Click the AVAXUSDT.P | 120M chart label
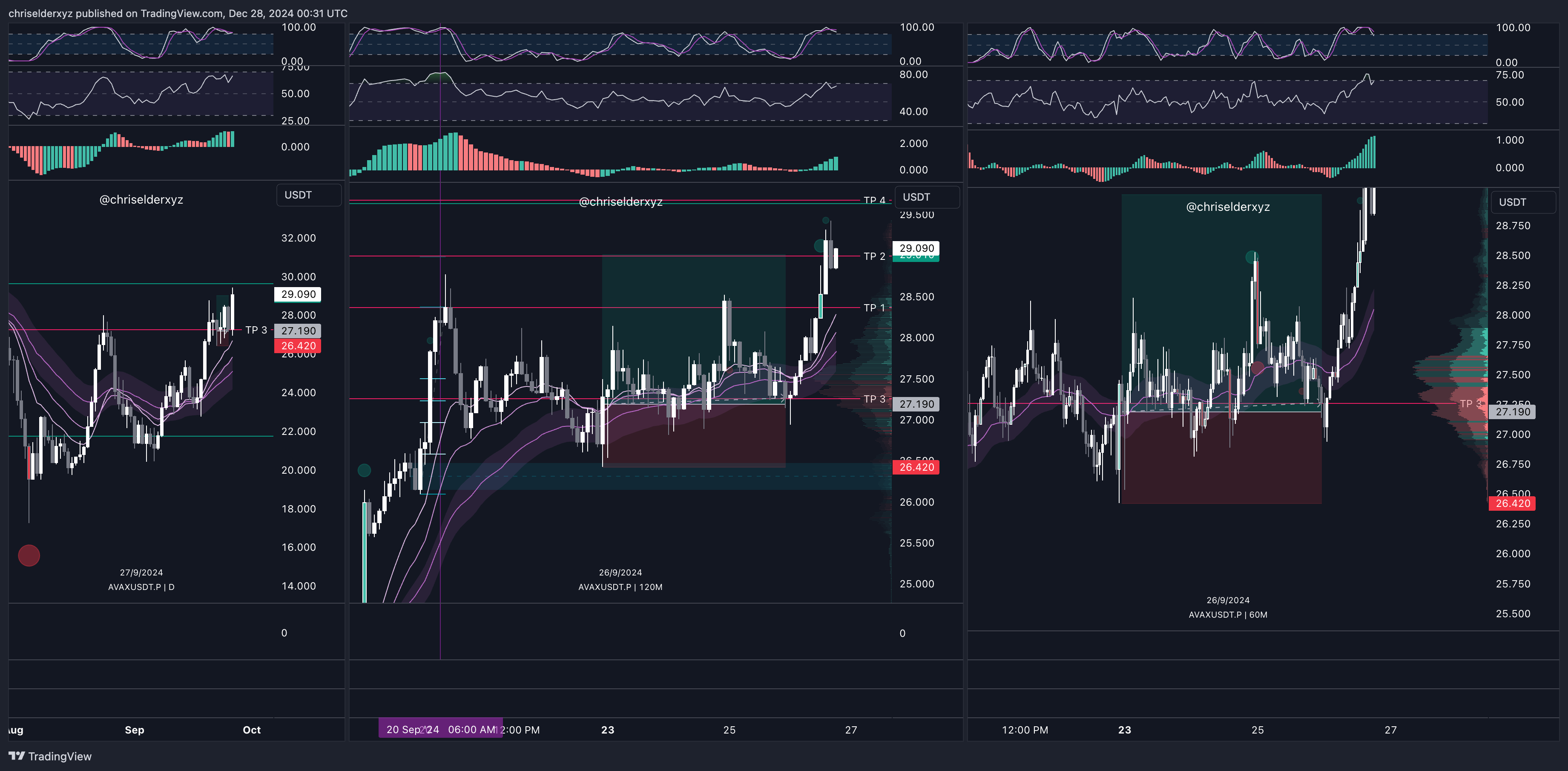1568x771 pixels. [620, 587]
